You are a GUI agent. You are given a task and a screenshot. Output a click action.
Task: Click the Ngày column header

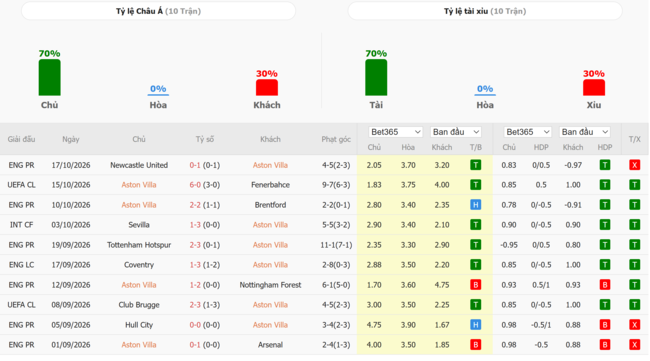[x=71, y=139]
